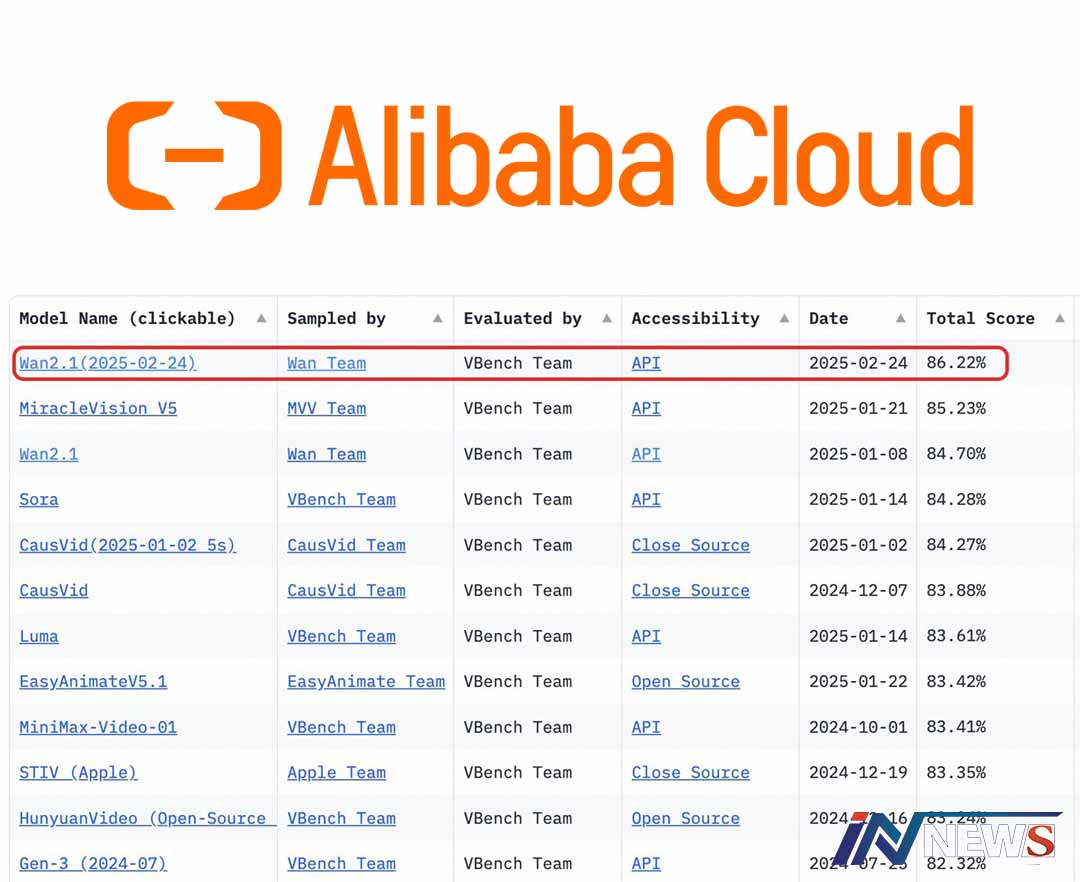
Task: Open CausVid(2025-01-02 5s) model link
Action: click(x=127, y=545)
